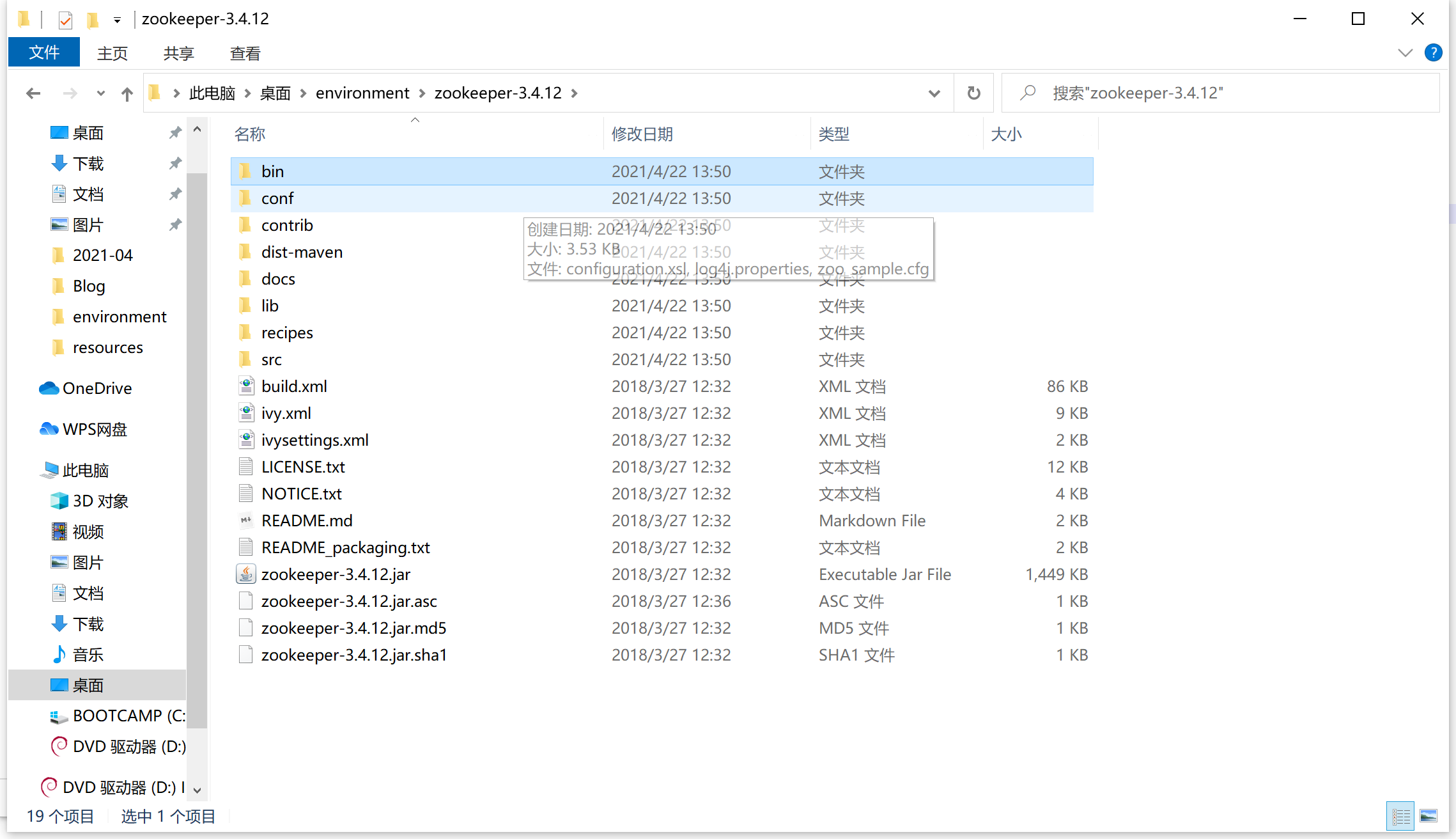Open zookeeper-3.4.12.jar file icon
Image resolution: width=1456 pixels, height=839 pixels.
(246, 574)
